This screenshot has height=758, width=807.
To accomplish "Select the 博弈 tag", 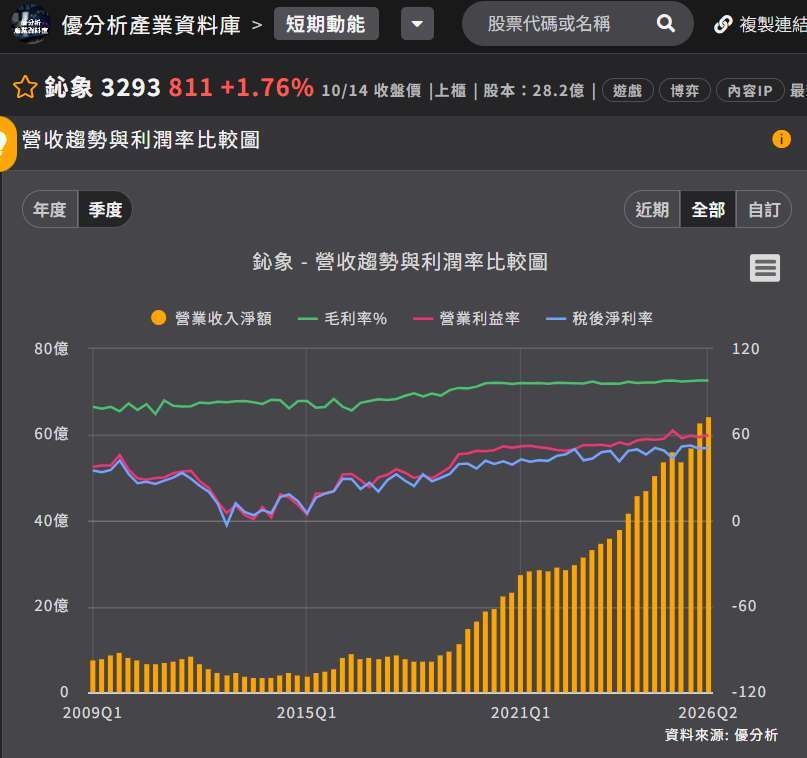I will click(685, 91).
